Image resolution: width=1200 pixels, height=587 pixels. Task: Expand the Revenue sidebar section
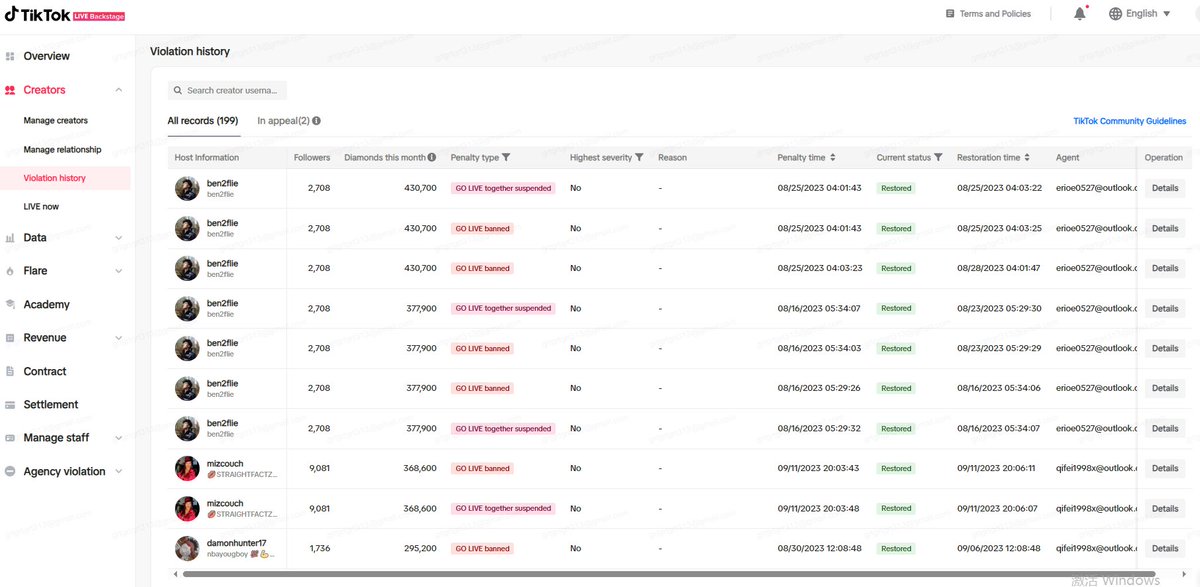tap(119, 338)
